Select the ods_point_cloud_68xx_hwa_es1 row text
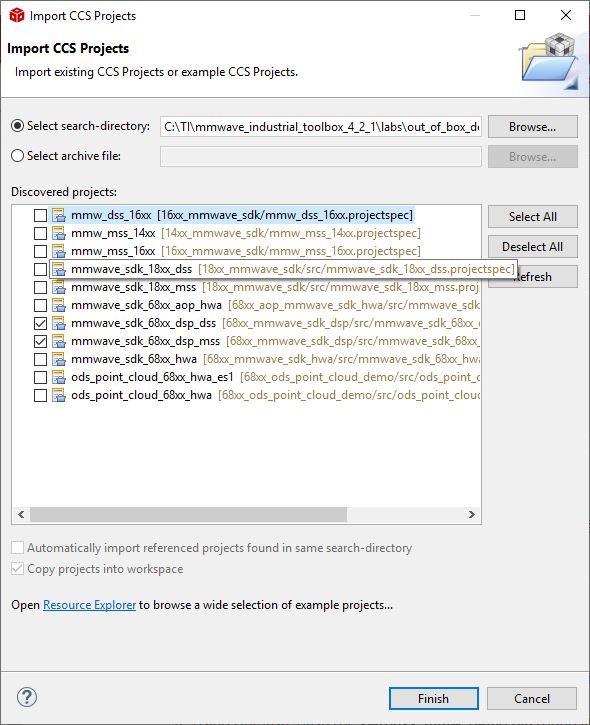Screen dimensions: 590x725 (x=275, y=378)
